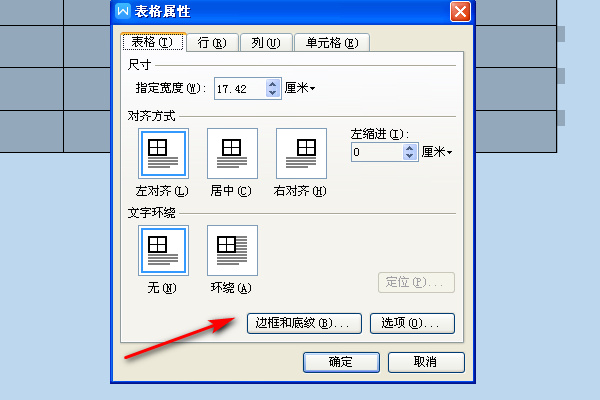Open width unit 厘米 dropdown
The image size is (600, 400).
(x=300, y=88)
